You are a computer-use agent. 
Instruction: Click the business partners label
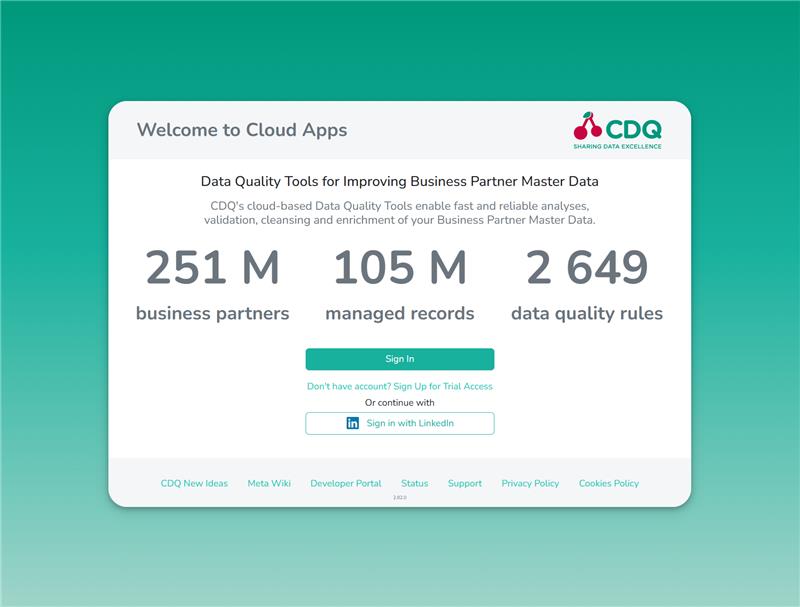212,313
